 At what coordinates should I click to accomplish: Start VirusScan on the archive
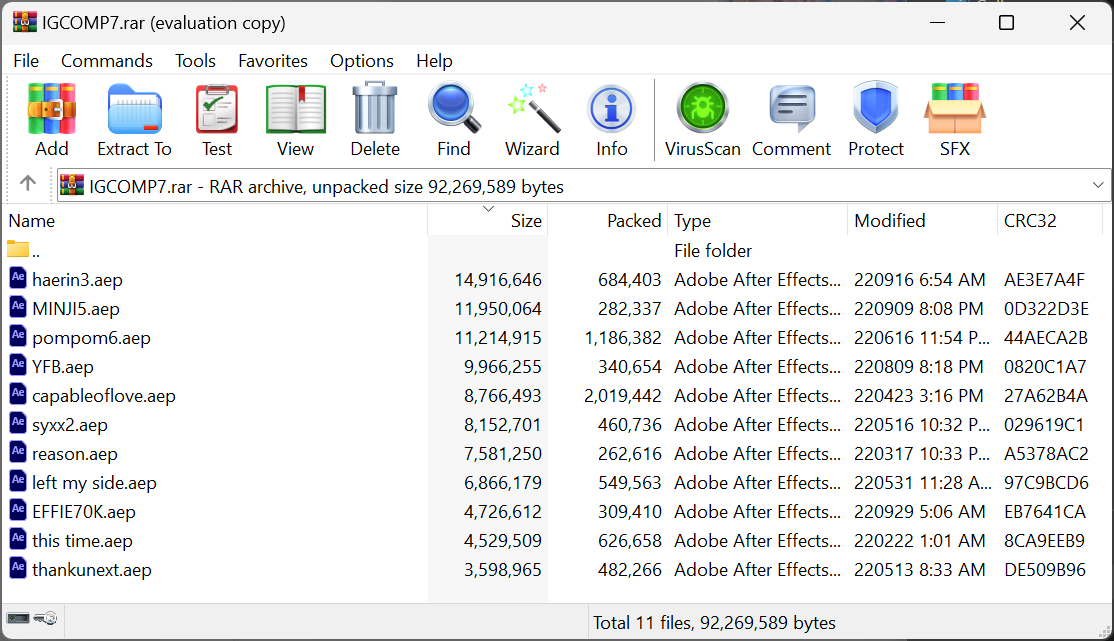(x=703, y=108)
